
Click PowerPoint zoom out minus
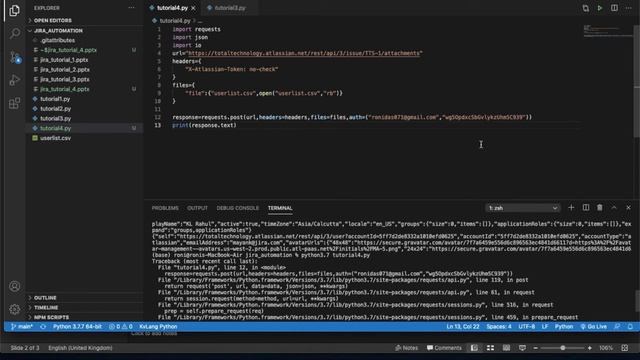(x=536, y=348)
